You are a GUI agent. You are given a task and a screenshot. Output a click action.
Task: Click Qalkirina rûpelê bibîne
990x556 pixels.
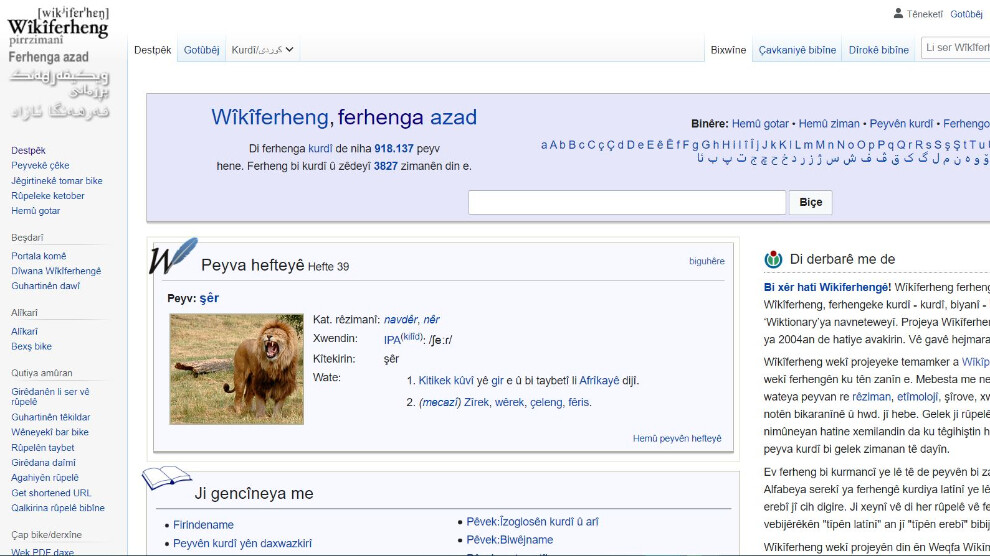click(x=58, y=508)
